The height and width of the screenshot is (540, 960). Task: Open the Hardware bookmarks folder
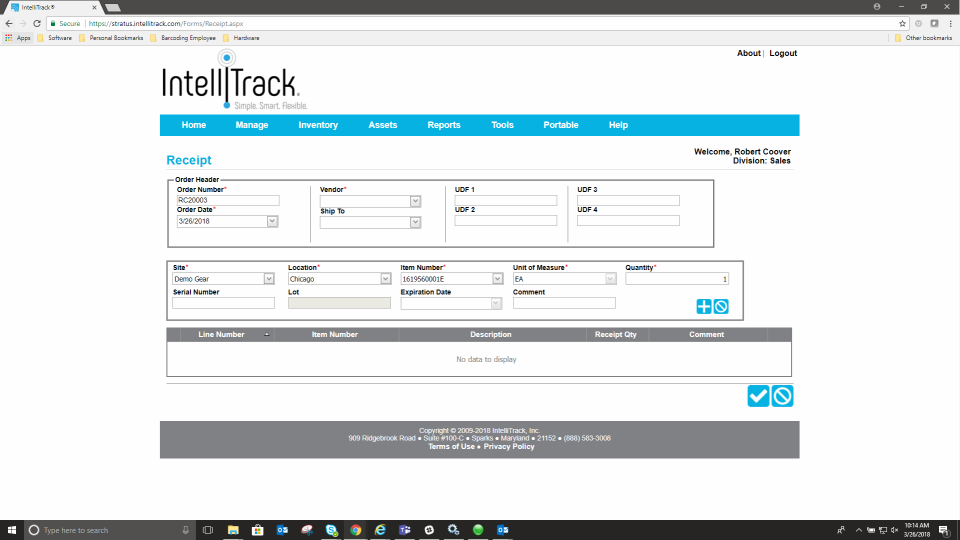point(241,38)
